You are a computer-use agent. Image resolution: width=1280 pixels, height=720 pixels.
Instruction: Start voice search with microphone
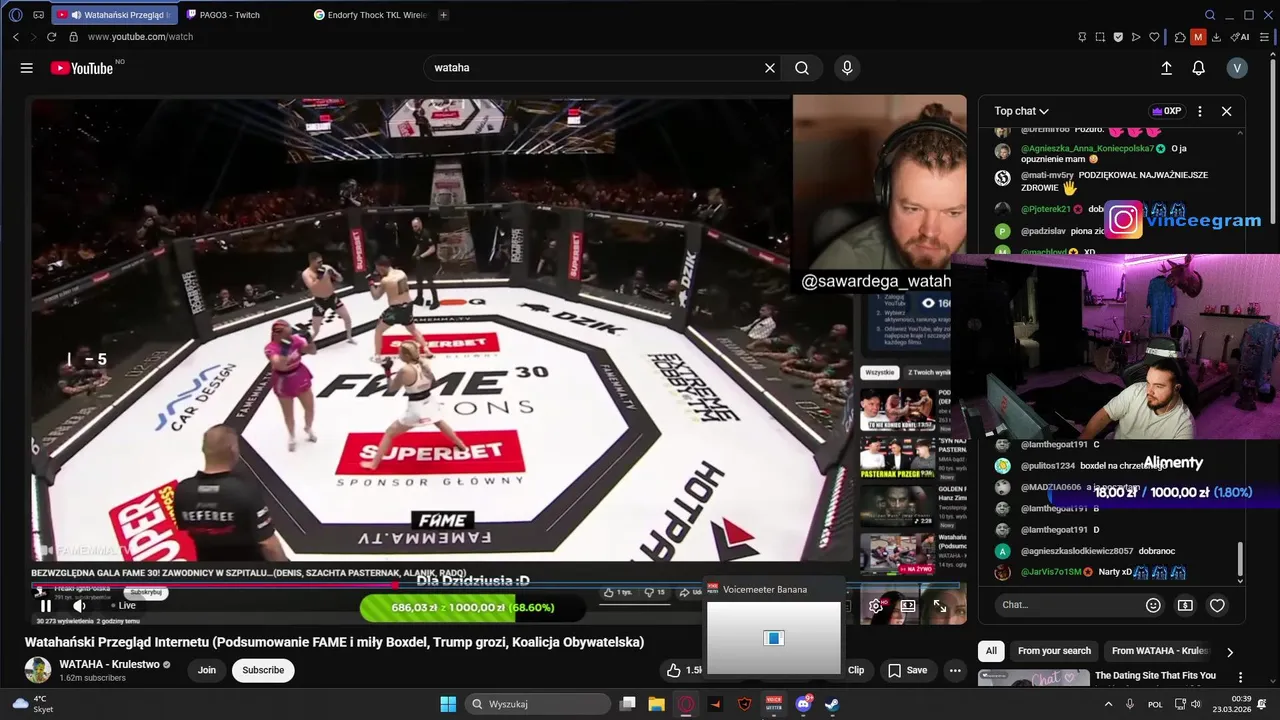847,68
